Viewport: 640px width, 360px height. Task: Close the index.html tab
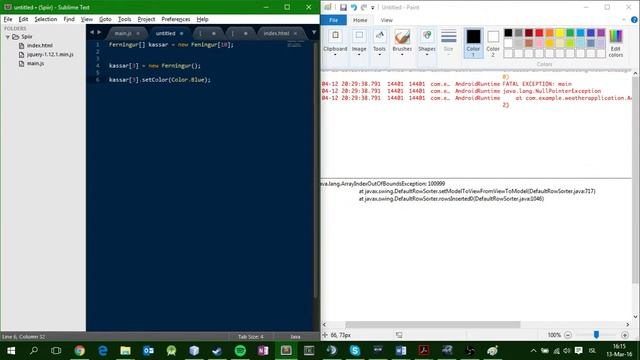(295, 33)
